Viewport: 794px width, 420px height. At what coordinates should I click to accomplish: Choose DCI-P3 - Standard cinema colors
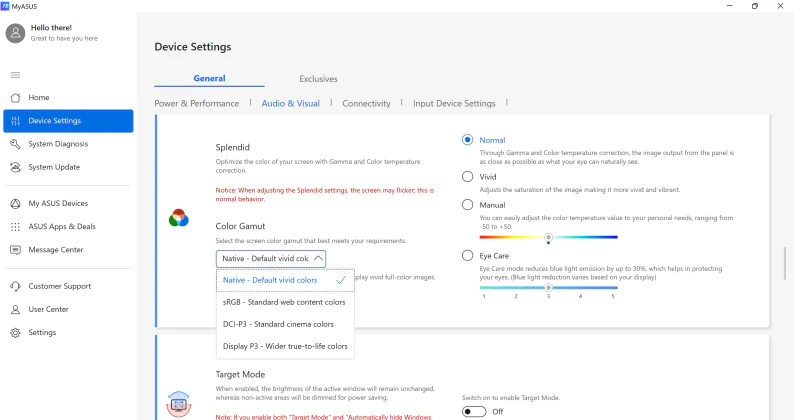[286, 324]
